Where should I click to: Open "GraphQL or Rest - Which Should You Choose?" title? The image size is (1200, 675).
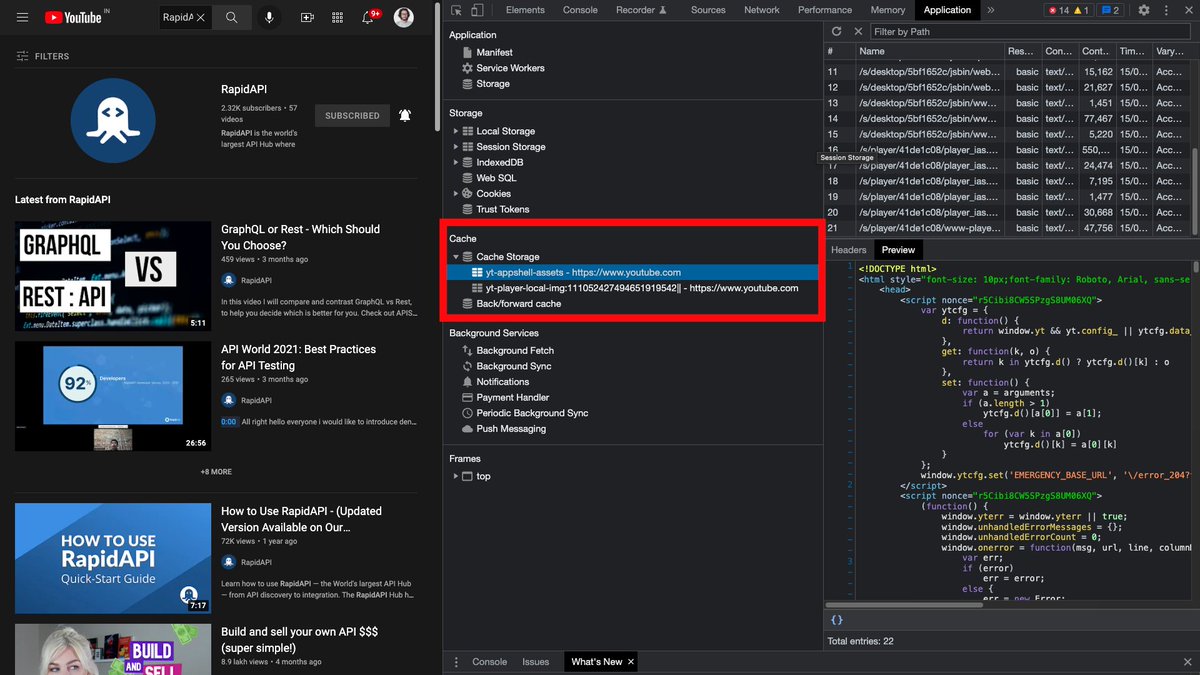click(300, 237)
